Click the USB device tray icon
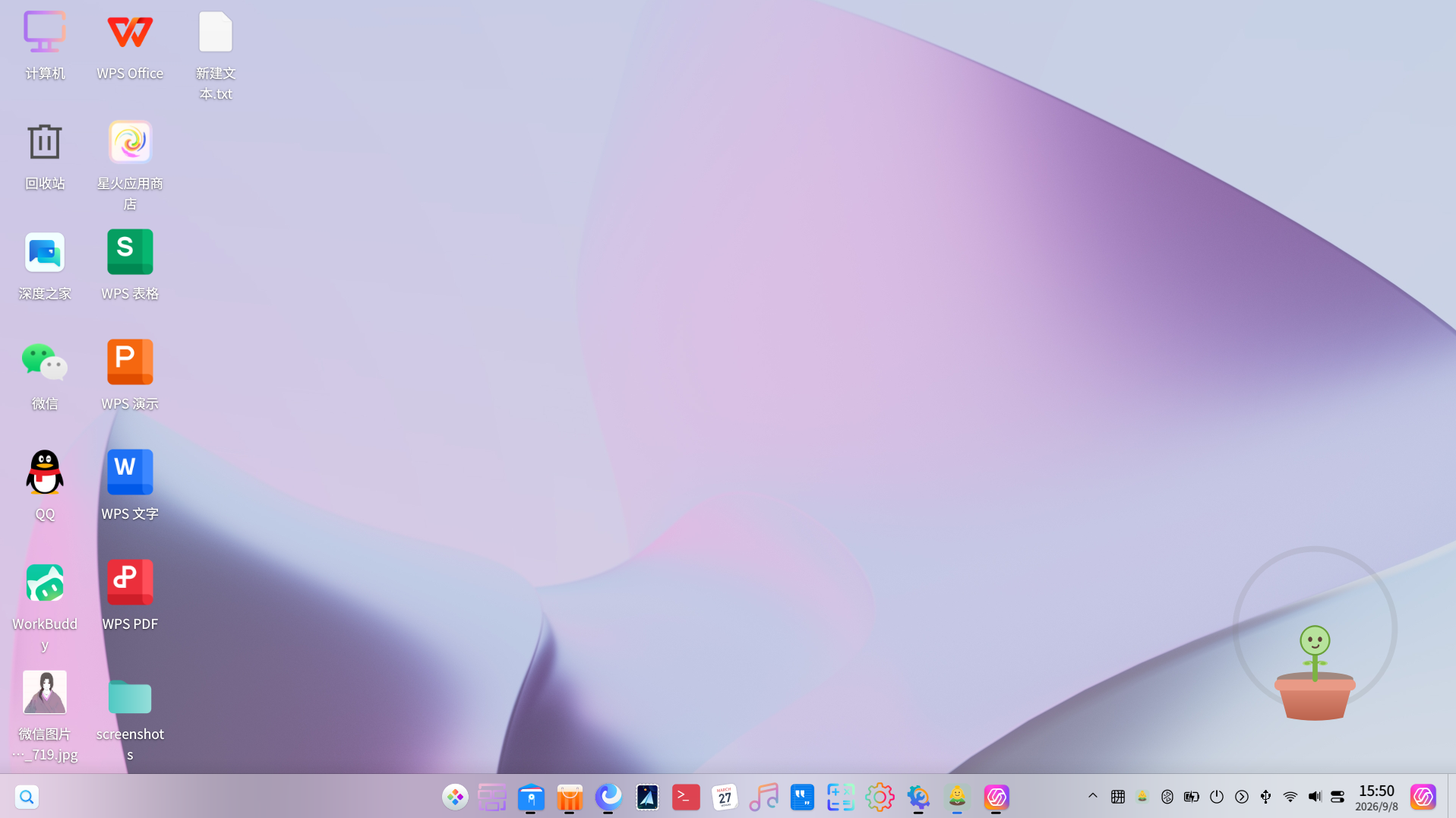This screenshot has height=818, width=1456. point(1266,797)
